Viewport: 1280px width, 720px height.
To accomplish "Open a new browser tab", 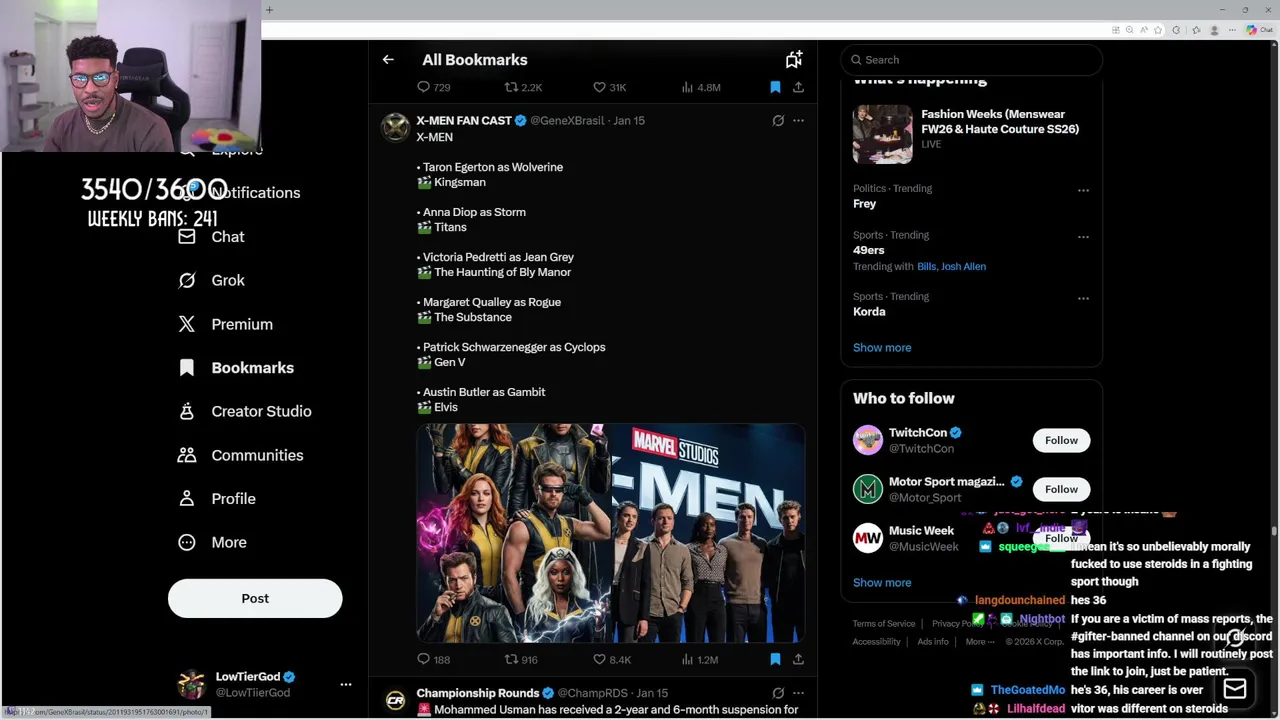I will (x=269, y=10).
